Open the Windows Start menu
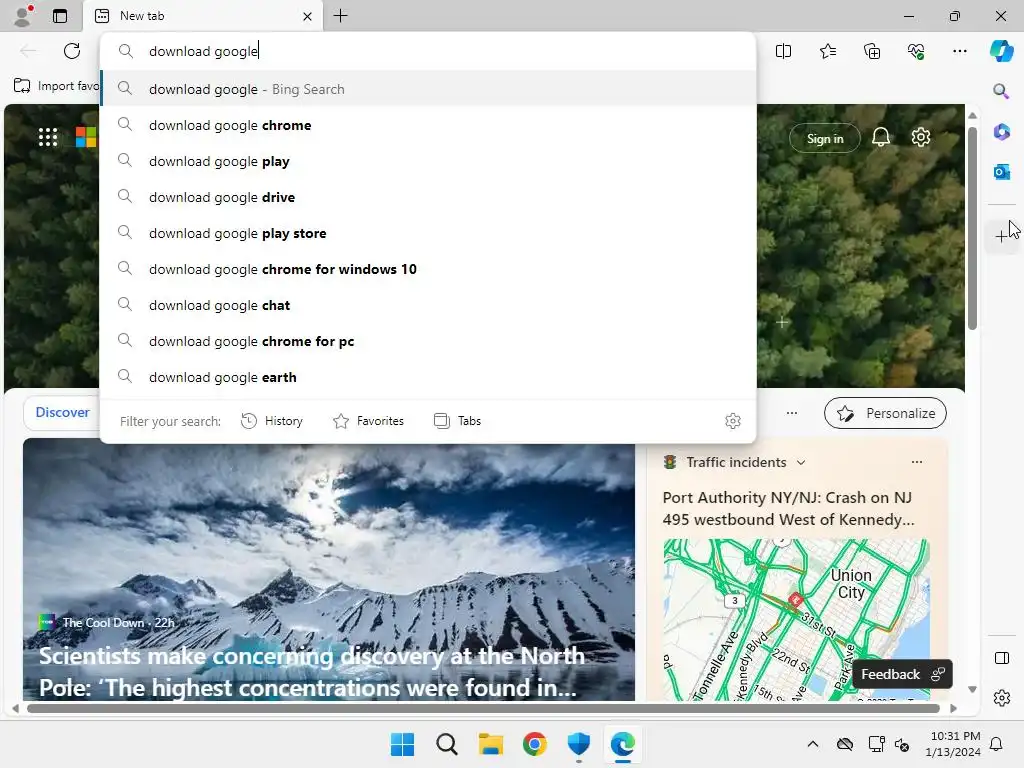Viewport: 1024px width, 768px height. pos(402,744)
